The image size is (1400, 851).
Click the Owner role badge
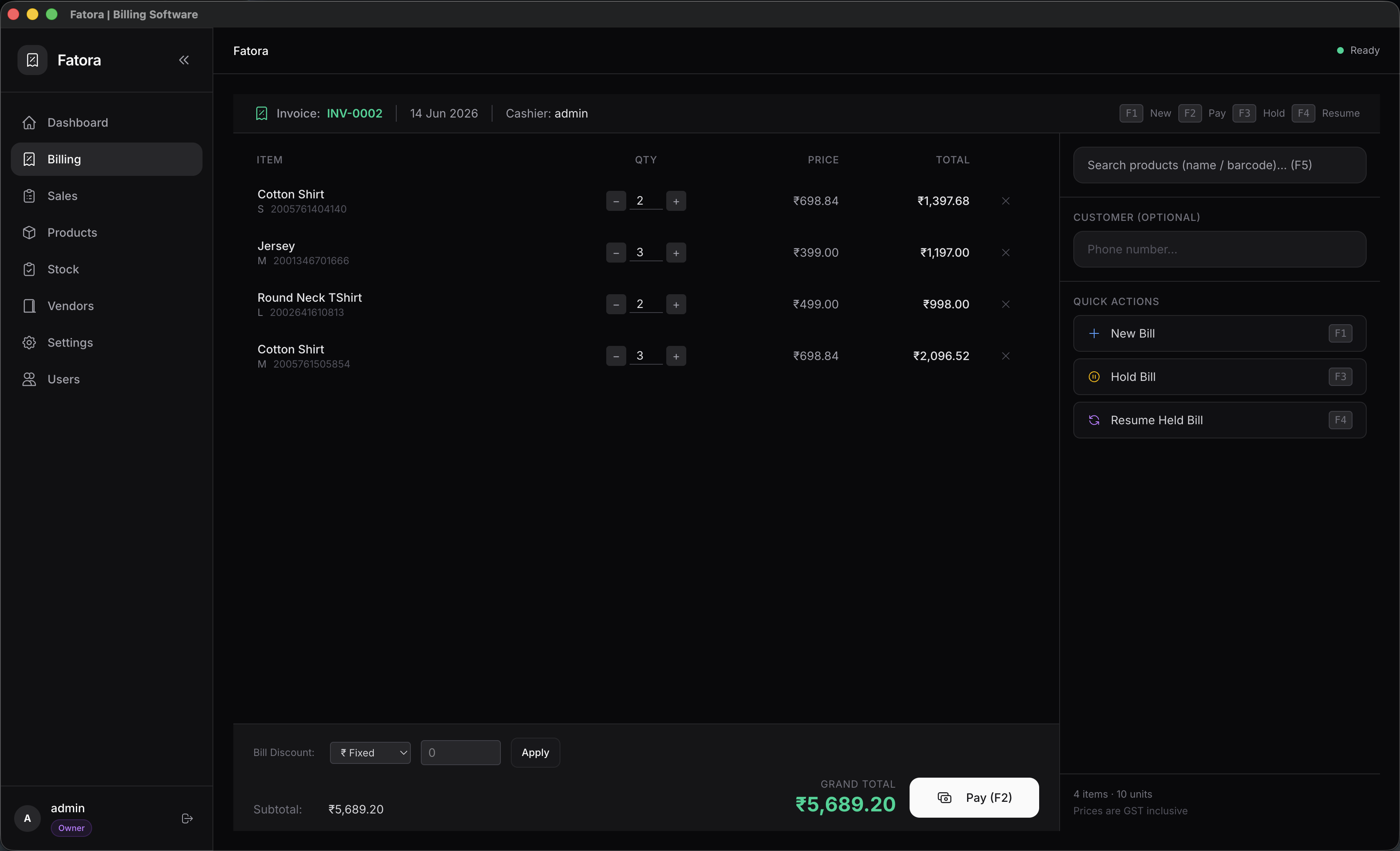coord(71,828)
